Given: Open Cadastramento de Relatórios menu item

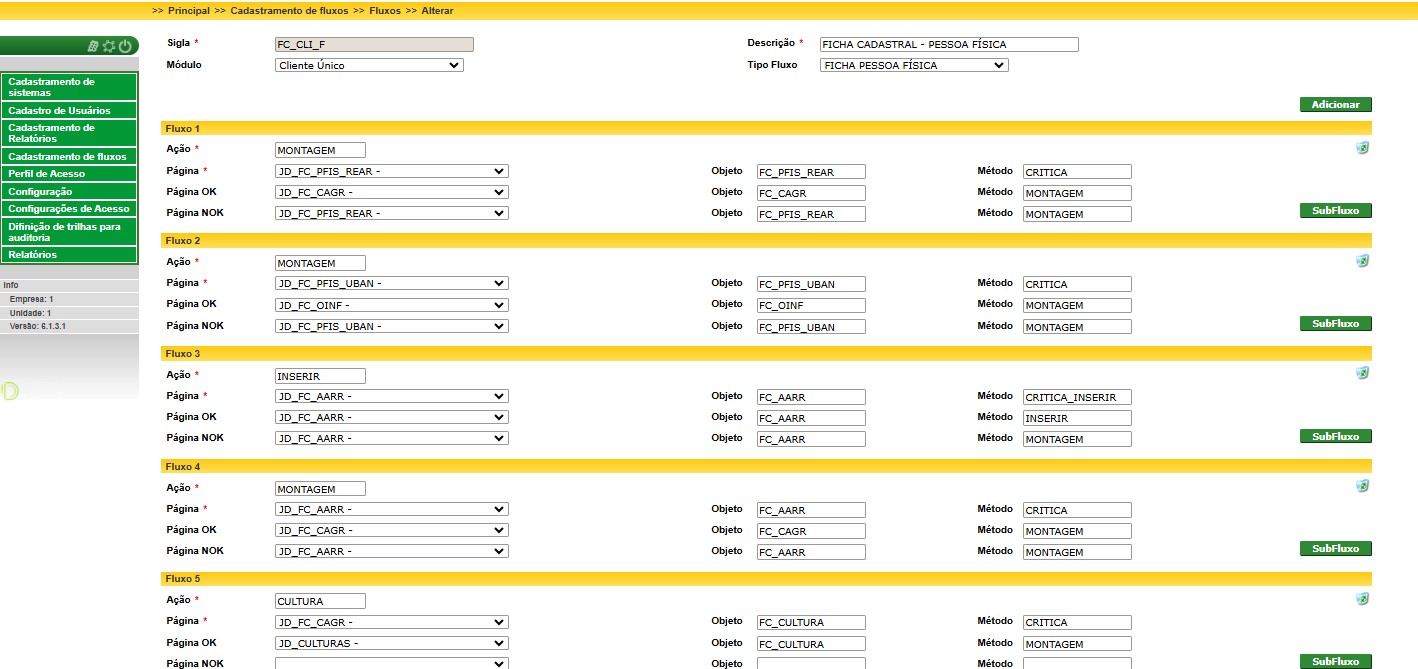Looking at the screenshot, I should [69, 133].
